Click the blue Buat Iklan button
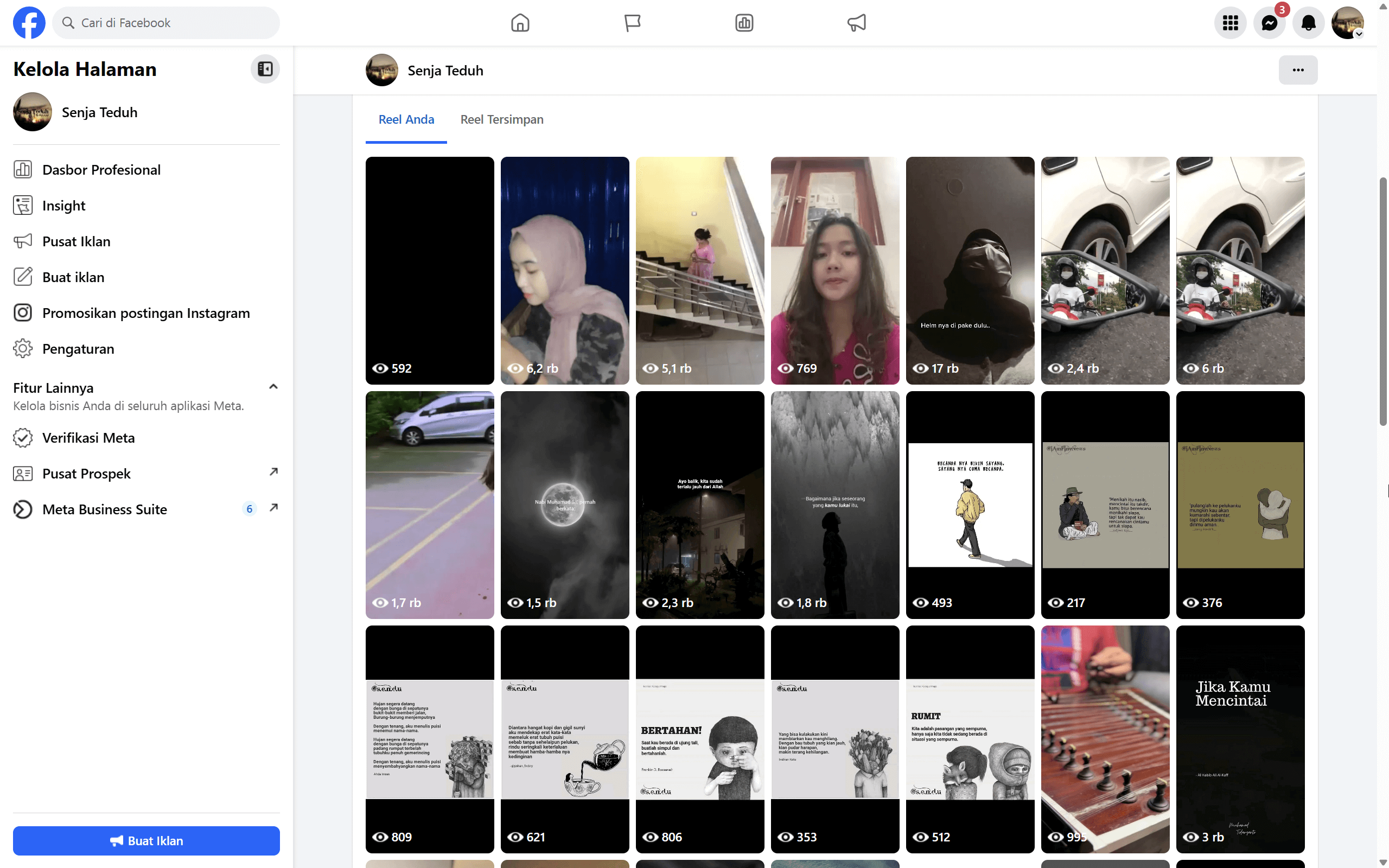This screenshot has height=868, width=1389. pos(146,840)
